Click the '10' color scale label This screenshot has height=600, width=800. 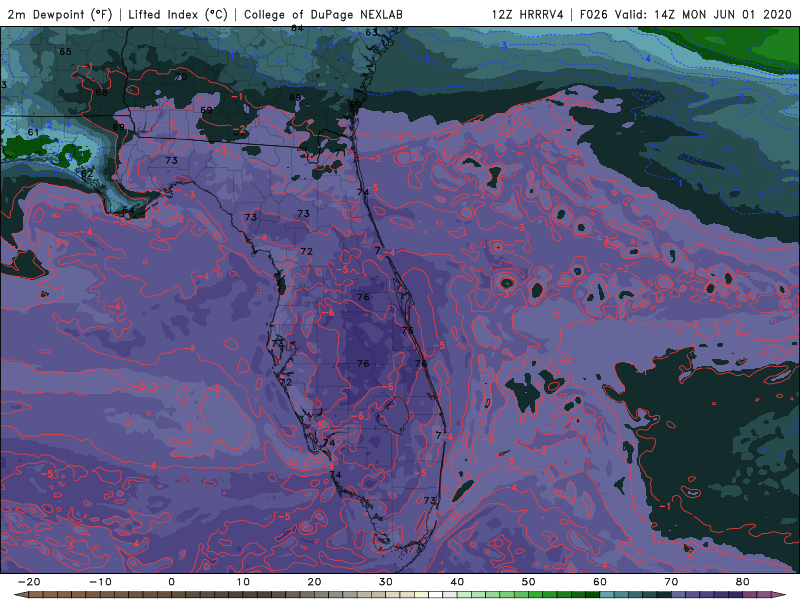(x=243, y=582)
